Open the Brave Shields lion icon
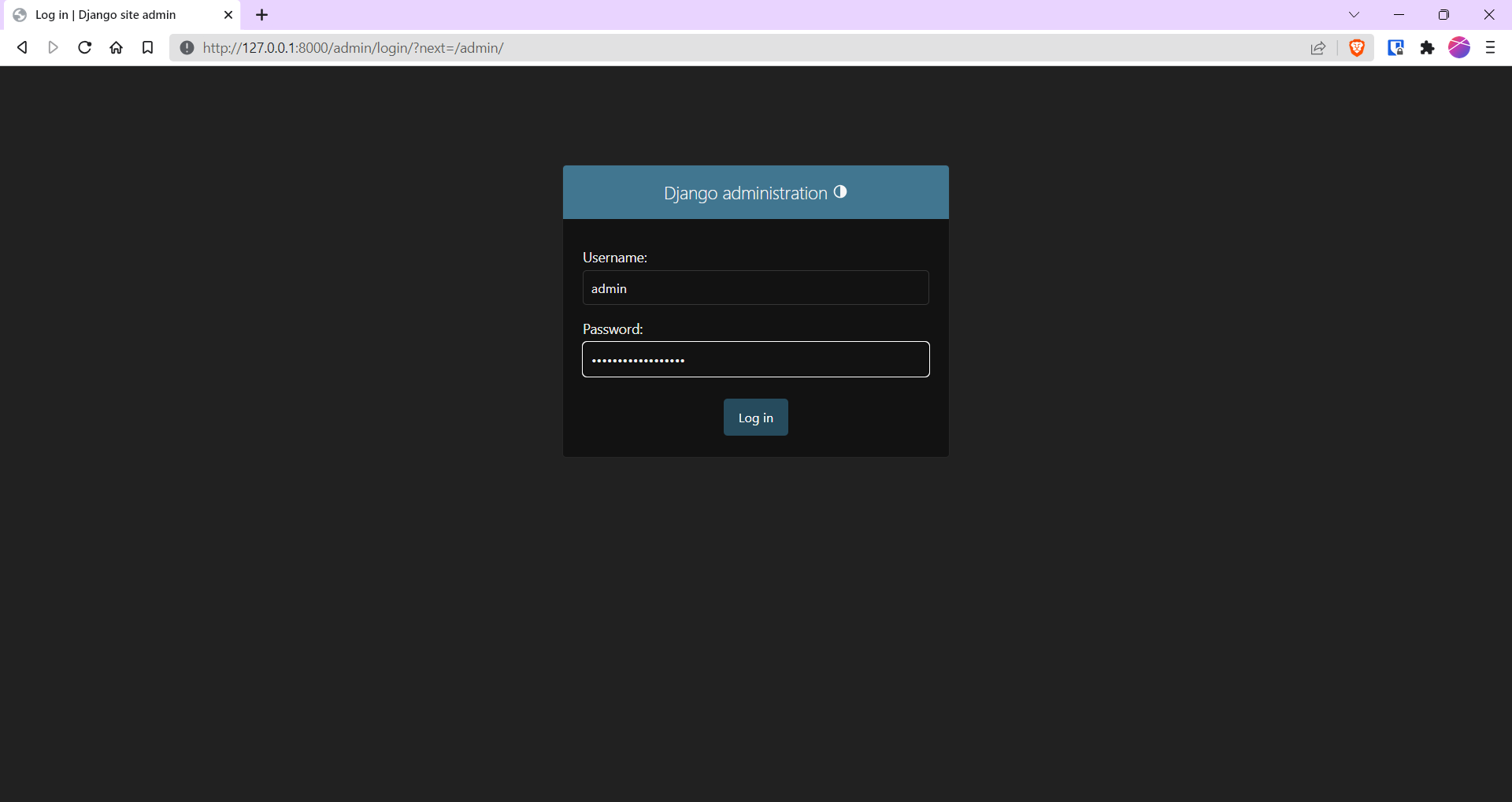1512x802 pixels. click(1357, 48)
